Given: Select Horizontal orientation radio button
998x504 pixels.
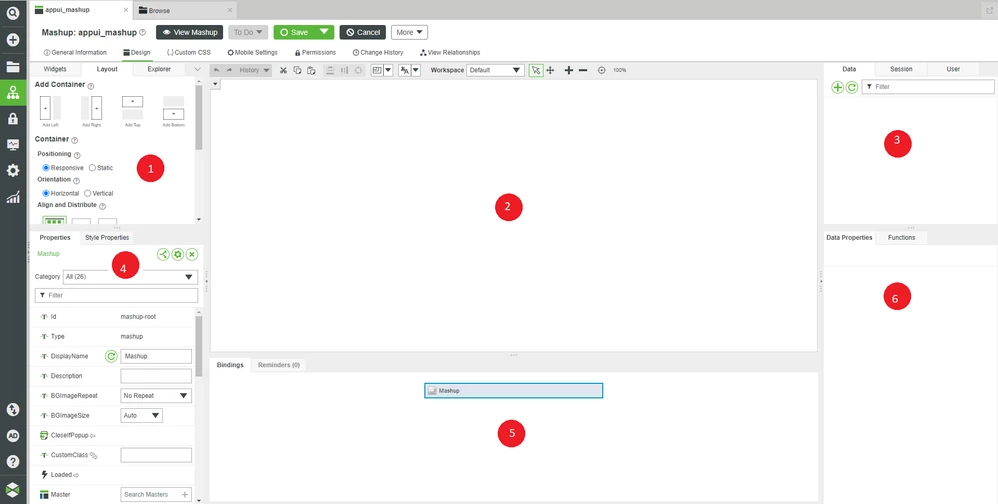Looking at the screenshot, I should pos(46,193).
